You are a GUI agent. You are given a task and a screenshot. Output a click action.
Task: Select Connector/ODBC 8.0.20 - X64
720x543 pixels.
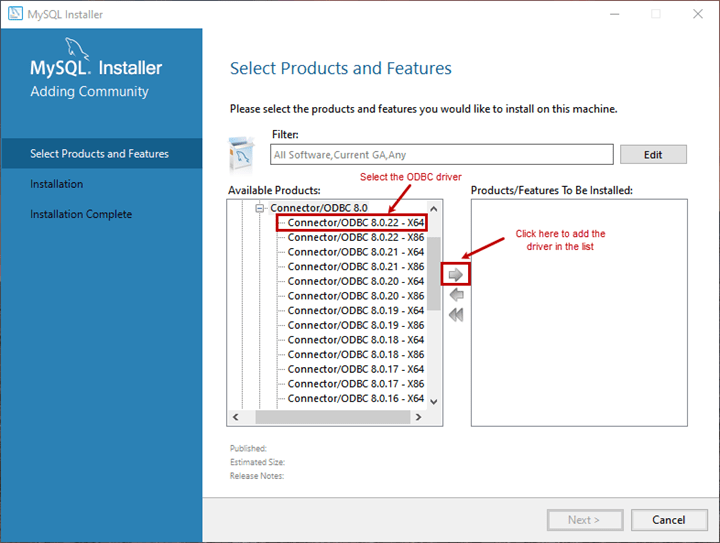point(355,281)
